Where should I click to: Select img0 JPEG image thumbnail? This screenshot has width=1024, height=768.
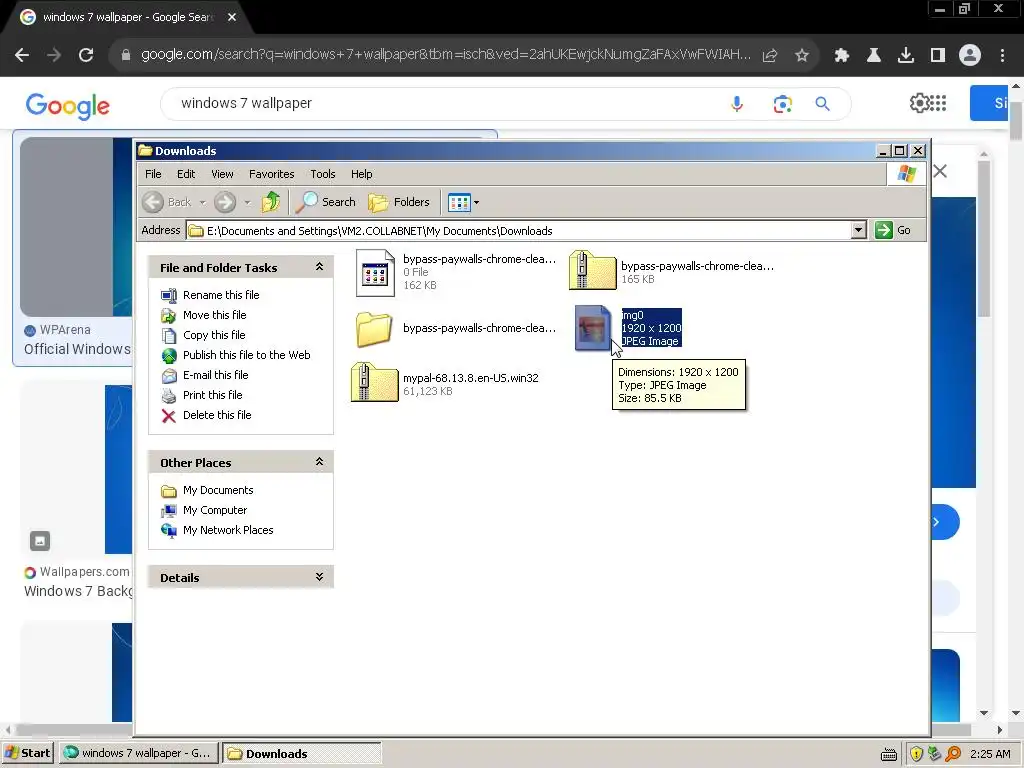coord(593,328)
